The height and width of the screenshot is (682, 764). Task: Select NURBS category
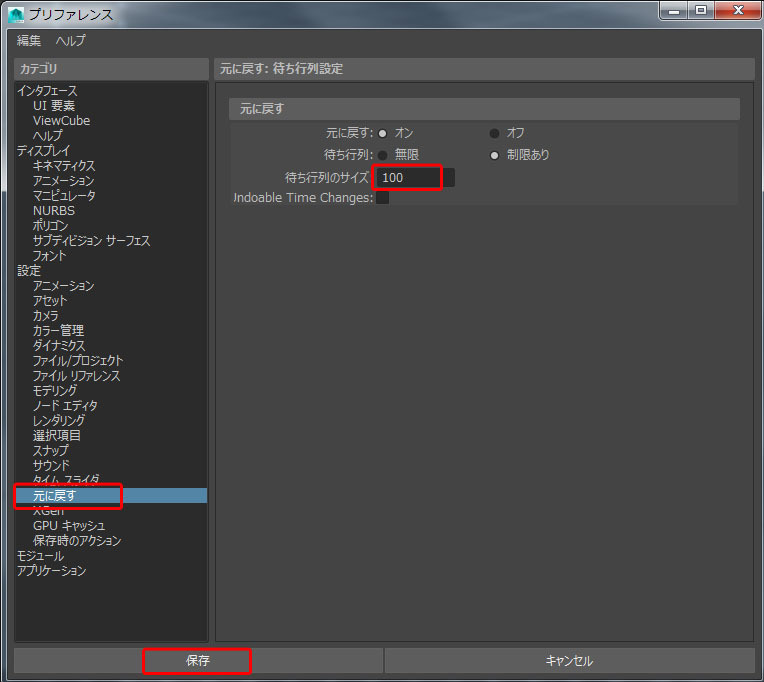54,211
